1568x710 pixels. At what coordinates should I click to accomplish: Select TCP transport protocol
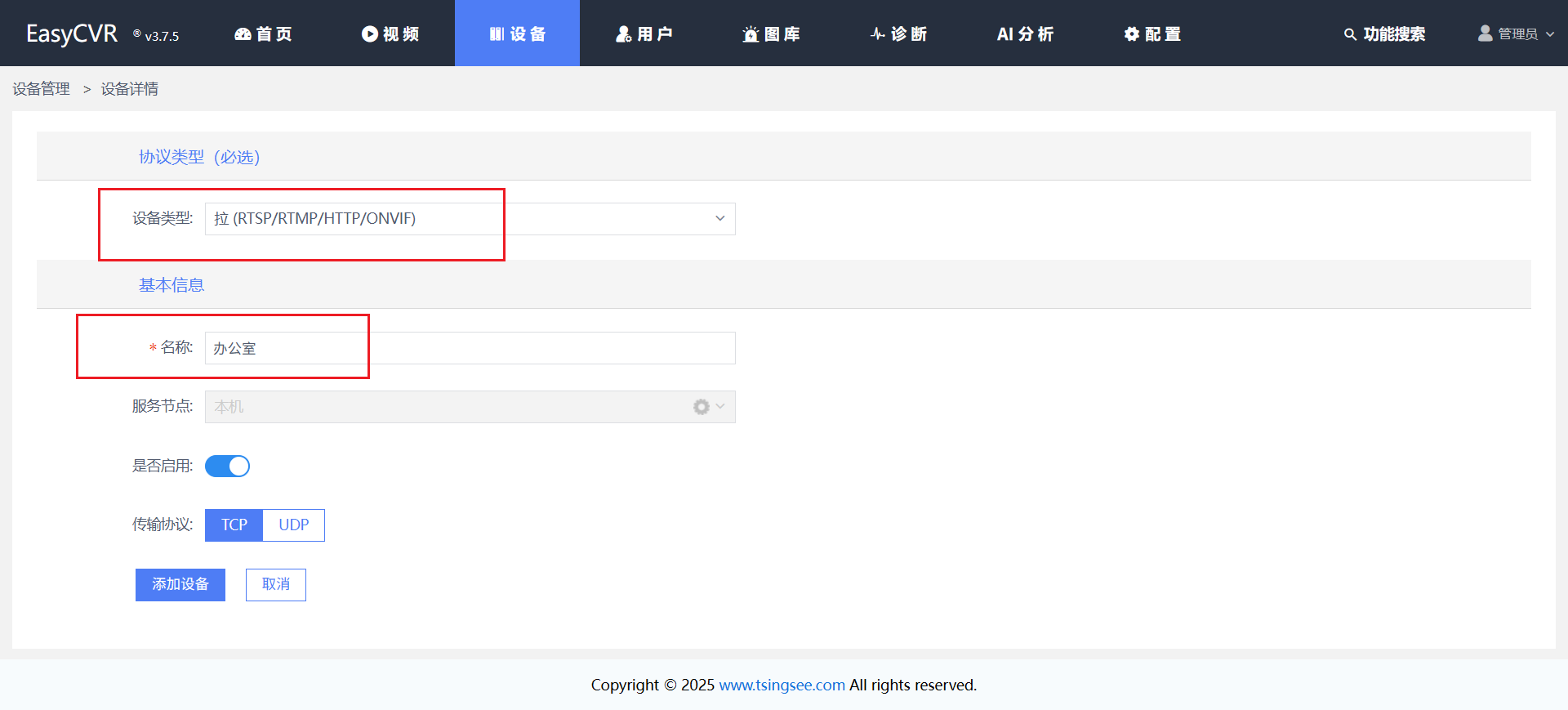point(234,525)
